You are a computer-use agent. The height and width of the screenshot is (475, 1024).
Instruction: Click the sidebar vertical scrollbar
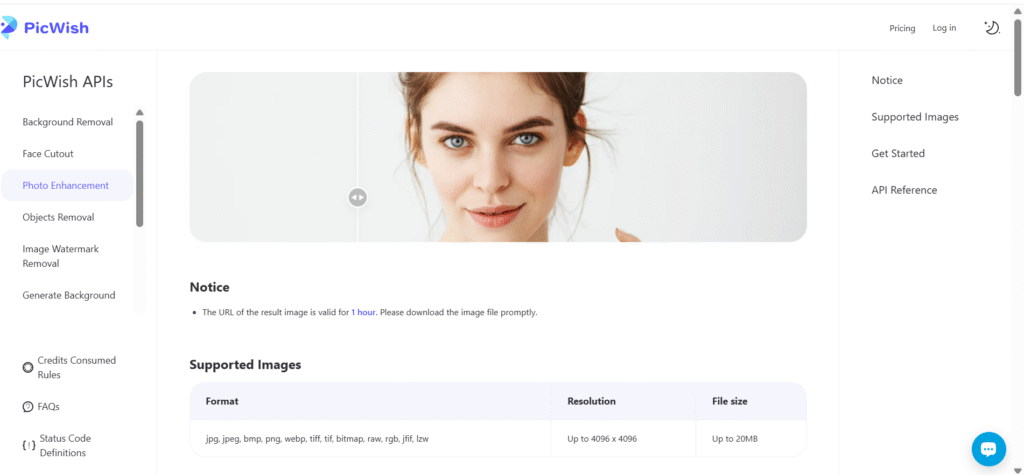click(x=140, y=170)
